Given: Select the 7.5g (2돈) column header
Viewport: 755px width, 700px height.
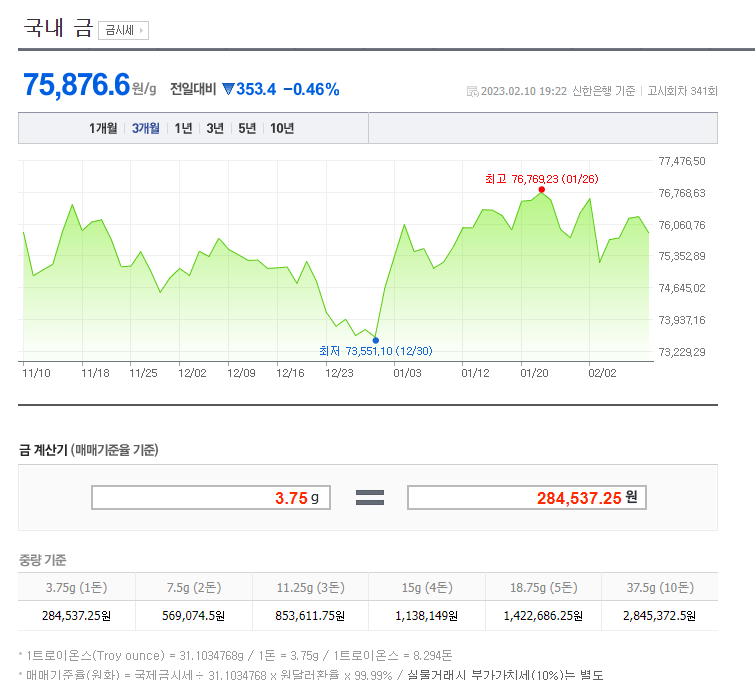Looking at the screenshot, I should tap(194, 587).
